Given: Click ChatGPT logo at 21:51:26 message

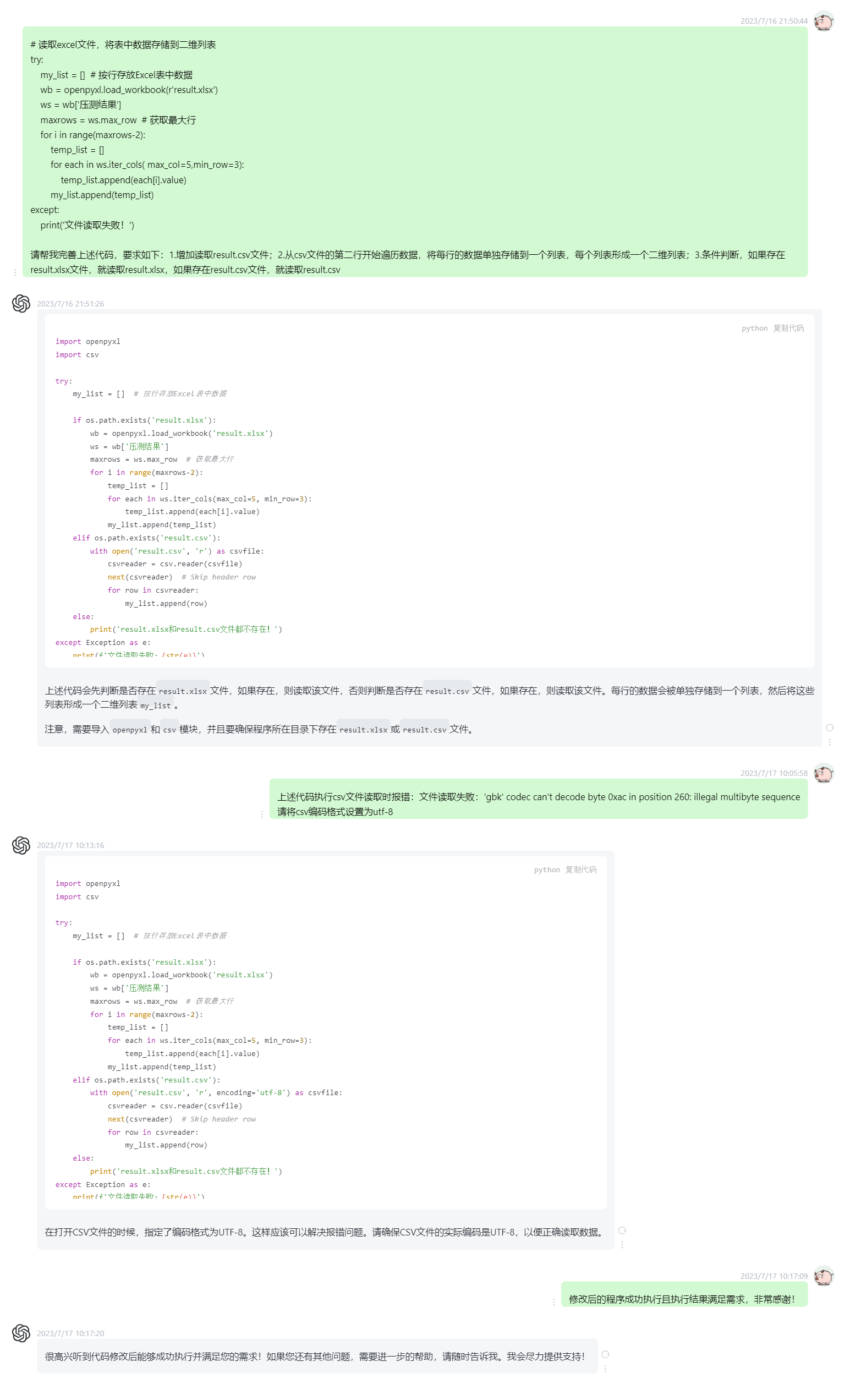Looking at the screenshot, I should (21, 303).
